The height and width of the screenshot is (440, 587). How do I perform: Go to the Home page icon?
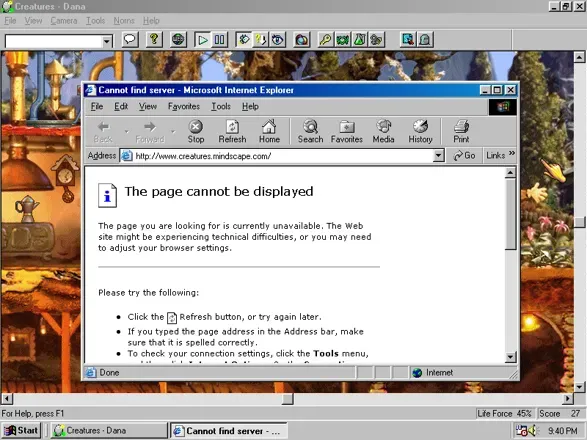tap(269, 132)
